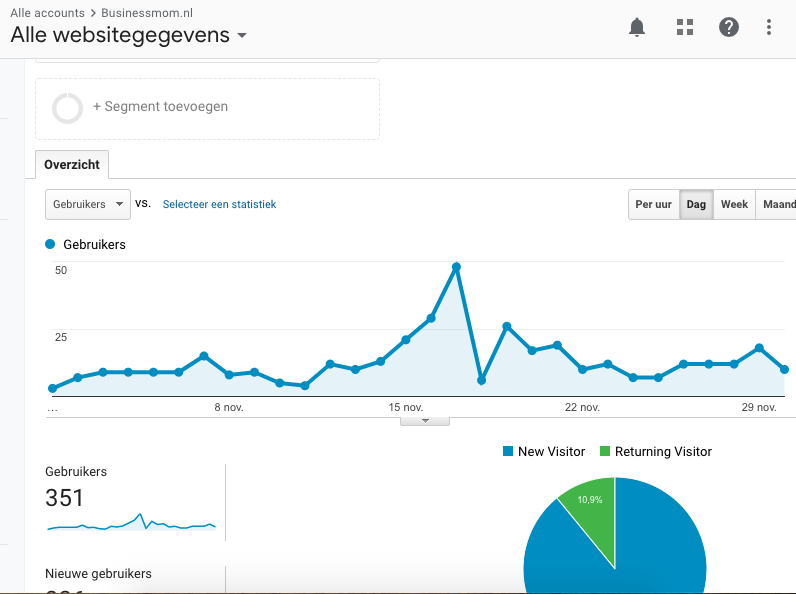
Task: Open the notifications bell
Action: point(637,27)
